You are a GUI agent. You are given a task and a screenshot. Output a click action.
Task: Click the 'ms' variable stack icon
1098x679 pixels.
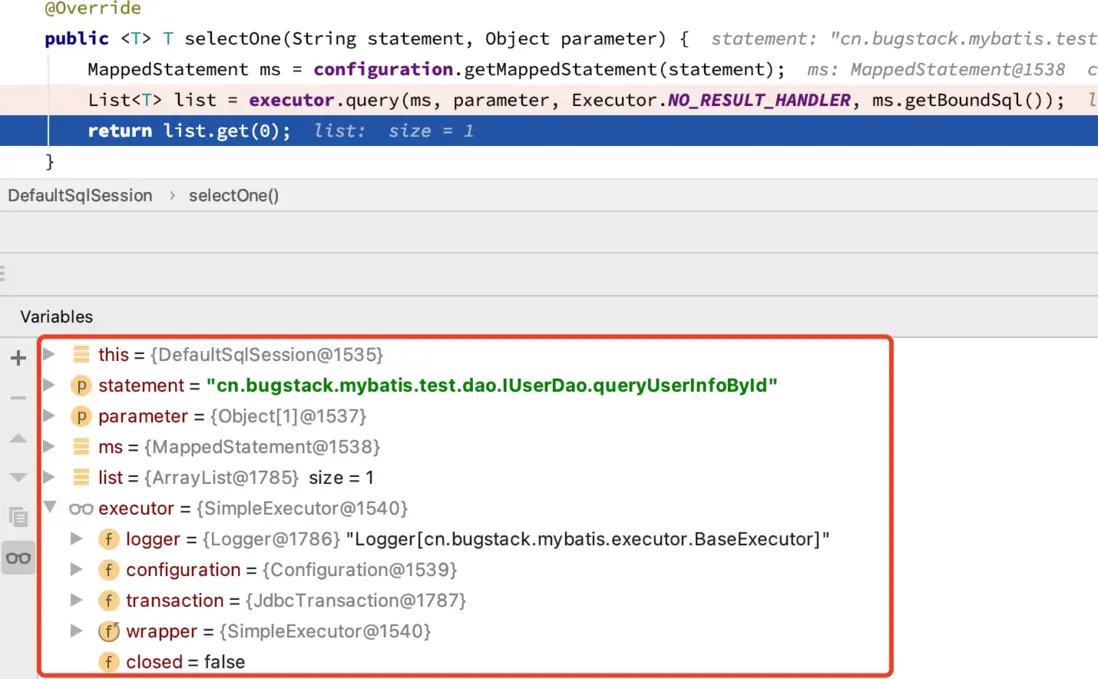(81, 447)
